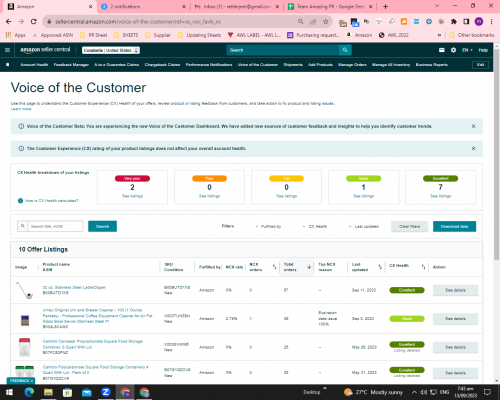The image size is (500, 400).
Task: Sort by Total orders column arrow
Action: (309, 267)
